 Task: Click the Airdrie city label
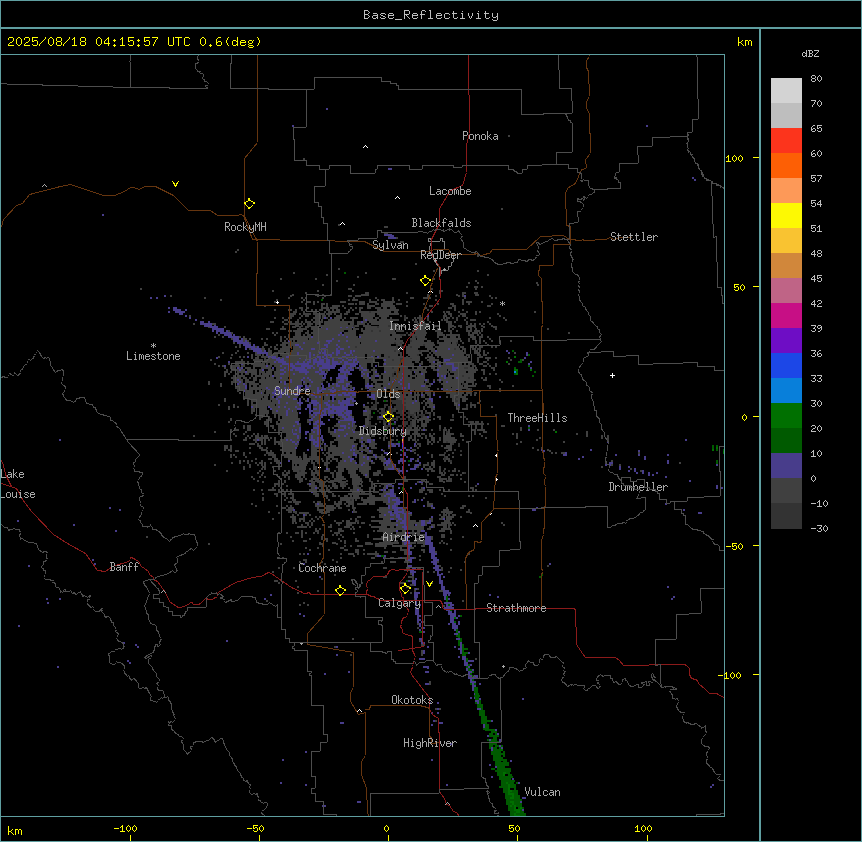tap(404, 538)
